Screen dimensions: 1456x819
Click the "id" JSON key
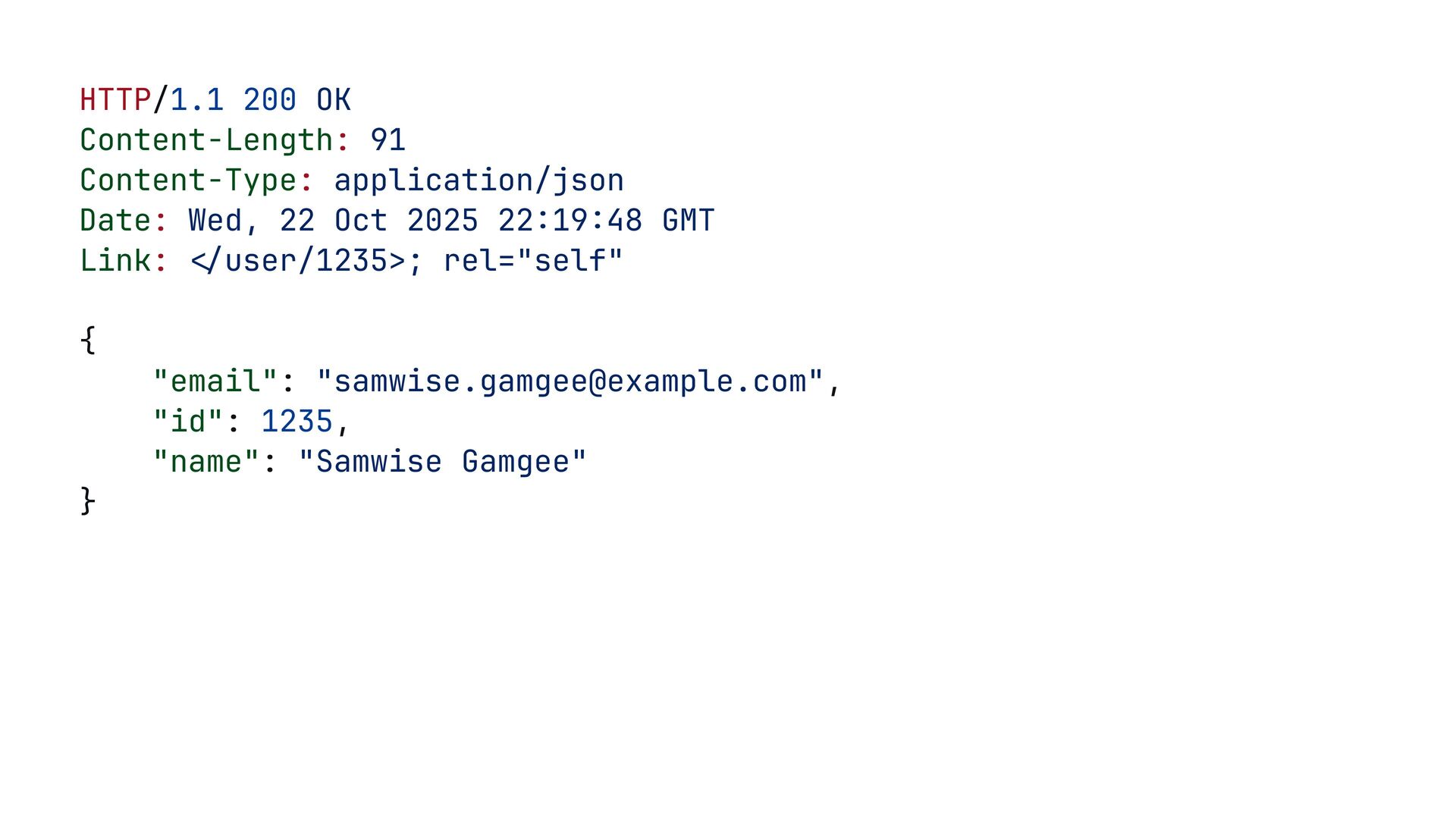pos(188,422)
